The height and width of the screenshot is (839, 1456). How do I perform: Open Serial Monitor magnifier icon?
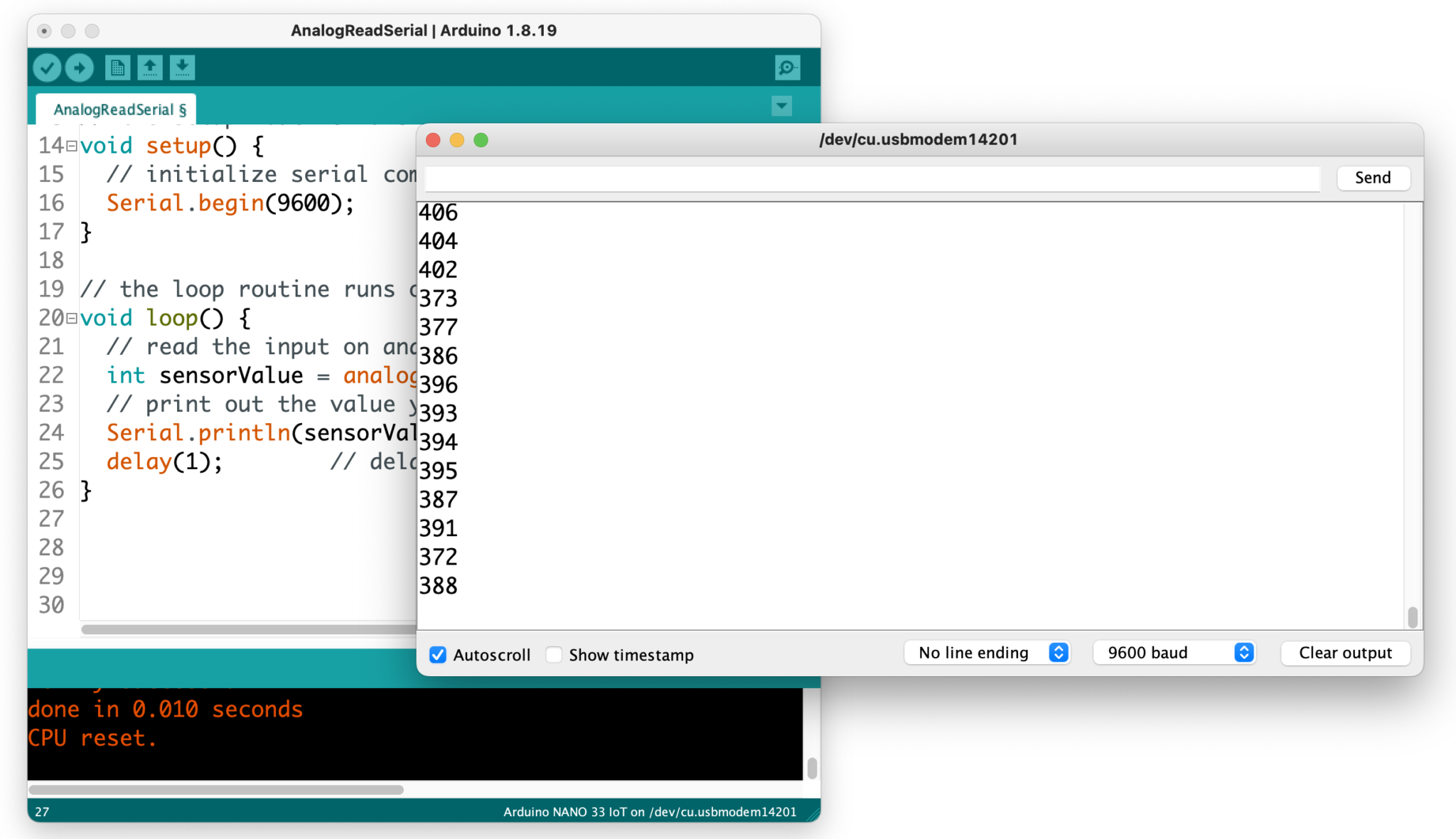point(787,68)
